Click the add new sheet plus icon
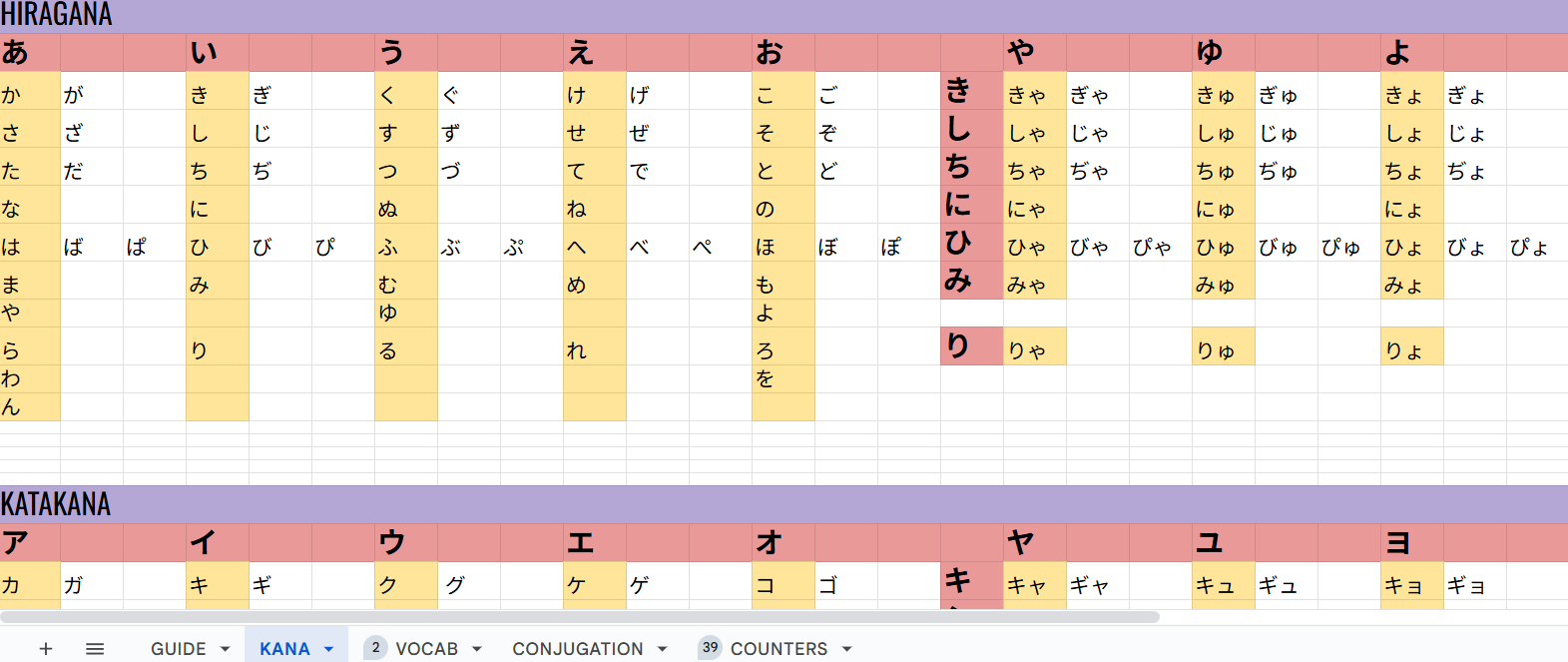This screenshot has height=662, width=1568. coord(46,649)
